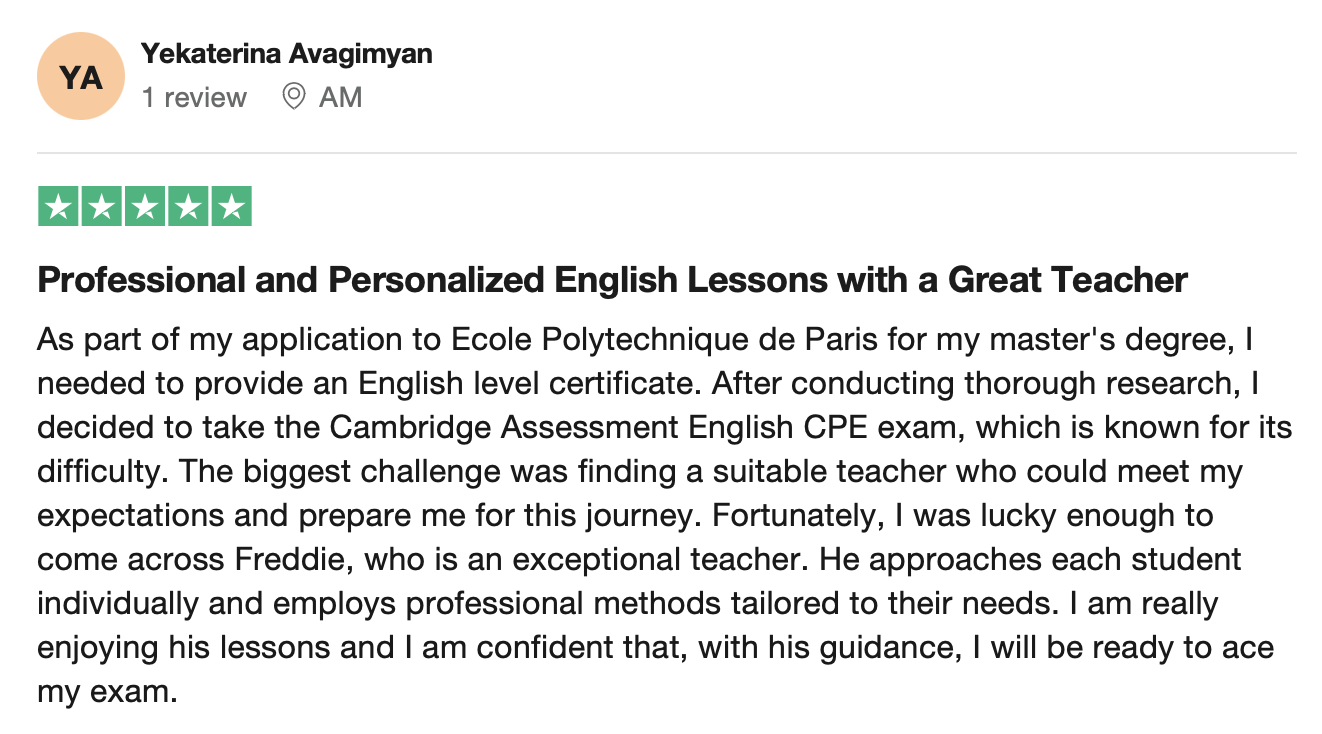This screenshot has height=734, width=1322.
Task: Click the horizontal divider under reviewer info
Action: [667, 153]
